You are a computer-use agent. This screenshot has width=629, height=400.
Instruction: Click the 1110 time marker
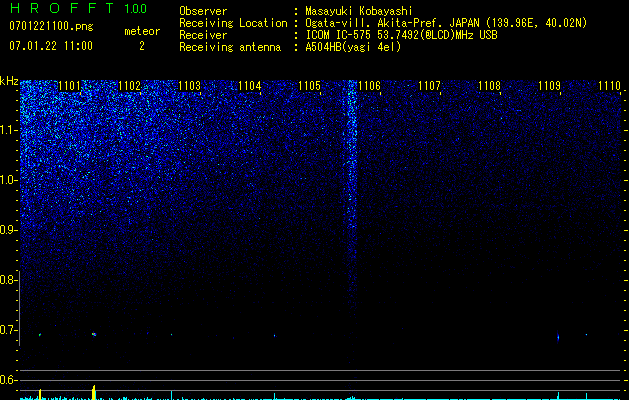coord(609,86)
